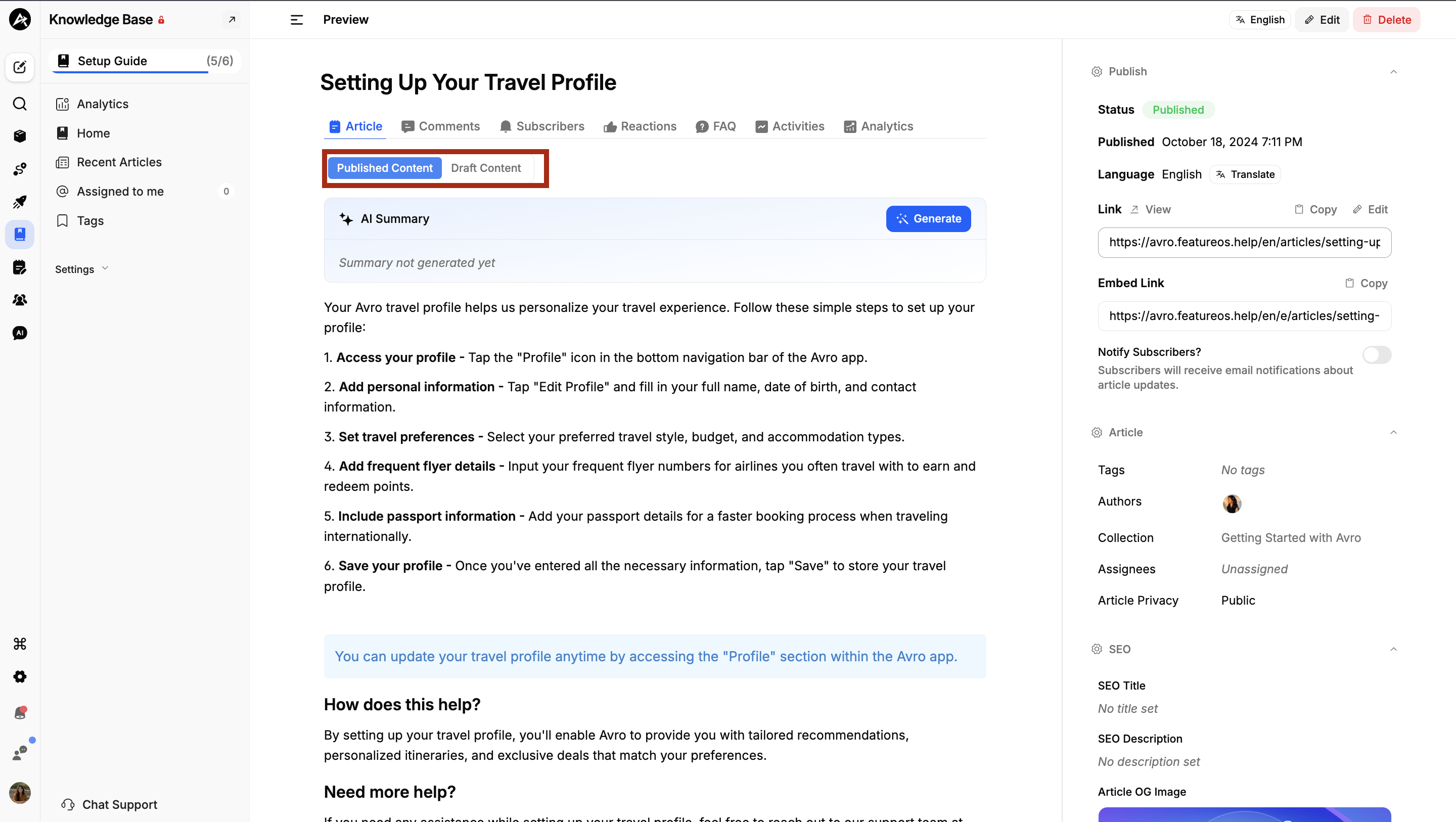Select Published Content view
Image resolution: width=1456 pixels, height=822 pixels.
click(x=384, y=168)
